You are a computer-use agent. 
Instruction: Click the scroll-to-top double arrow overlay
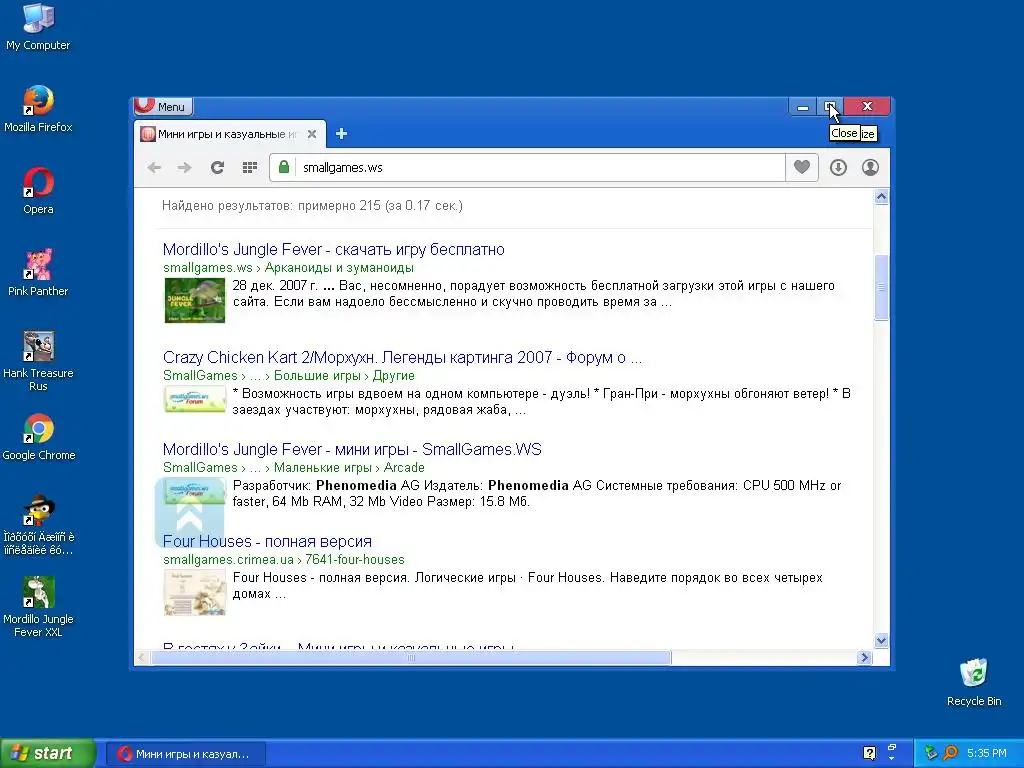[189, 513]
